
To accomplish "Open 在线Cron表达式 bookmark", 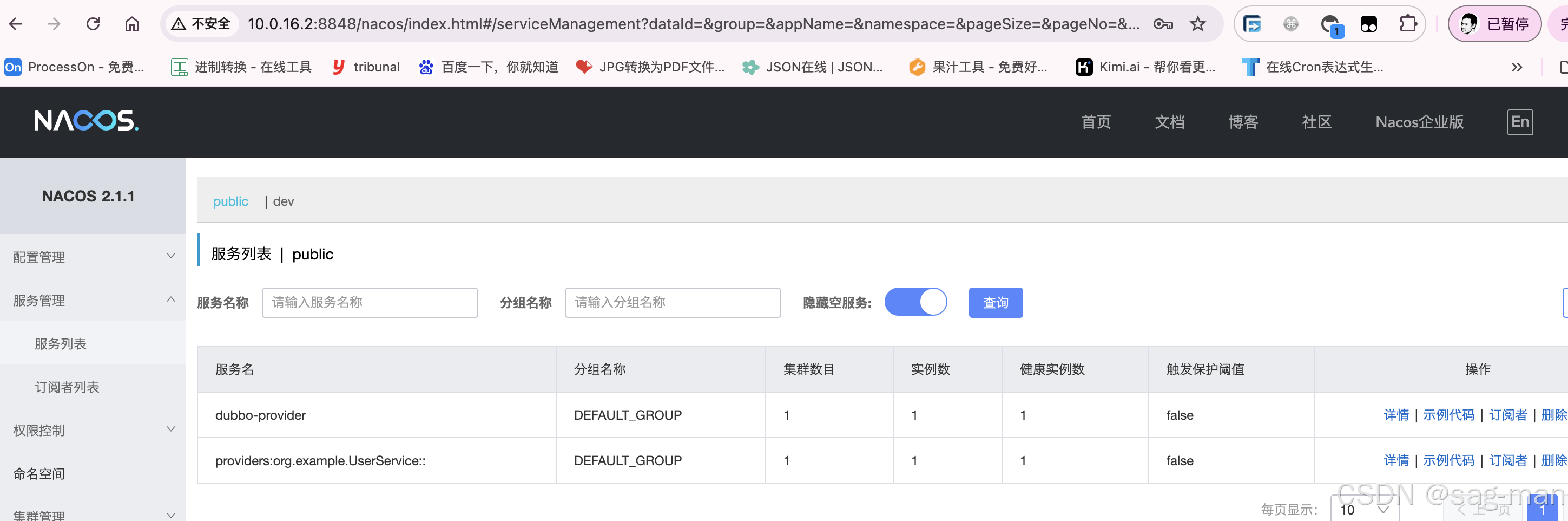I will 1313,67.
